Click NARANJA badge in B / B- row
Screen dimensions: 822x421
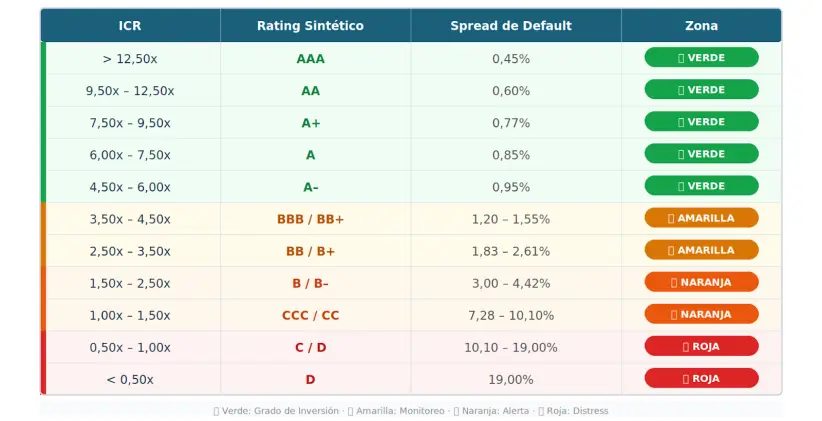point(701,282)
